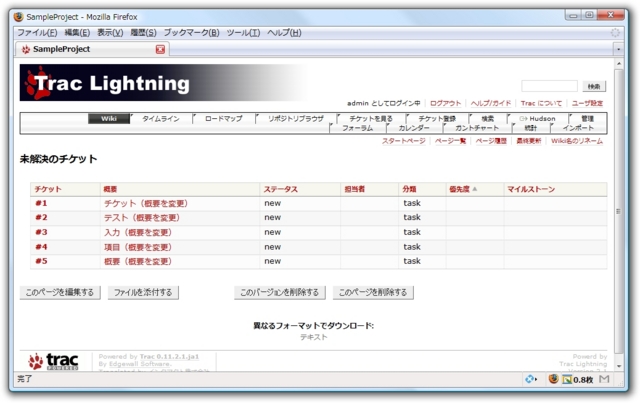Viewport: 640px width, 403px height.
Task: Open the テスト(概要を変更) summary link
Action: coord(142,218)
